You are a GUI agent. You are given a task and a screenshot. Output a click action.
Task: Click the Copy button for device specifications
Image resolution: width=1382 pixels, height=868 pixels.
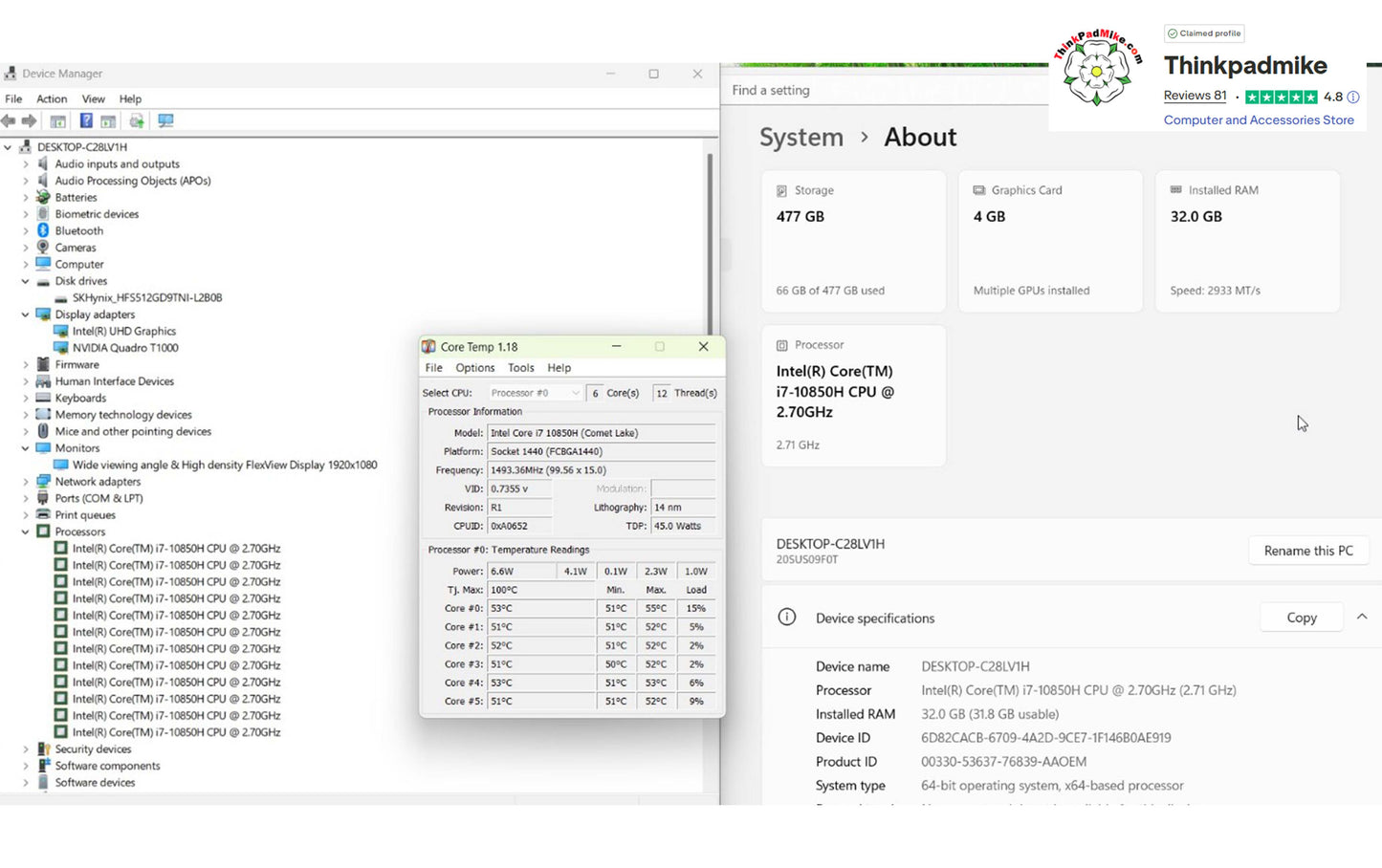pyautogui.click(x=1301, y=618)
